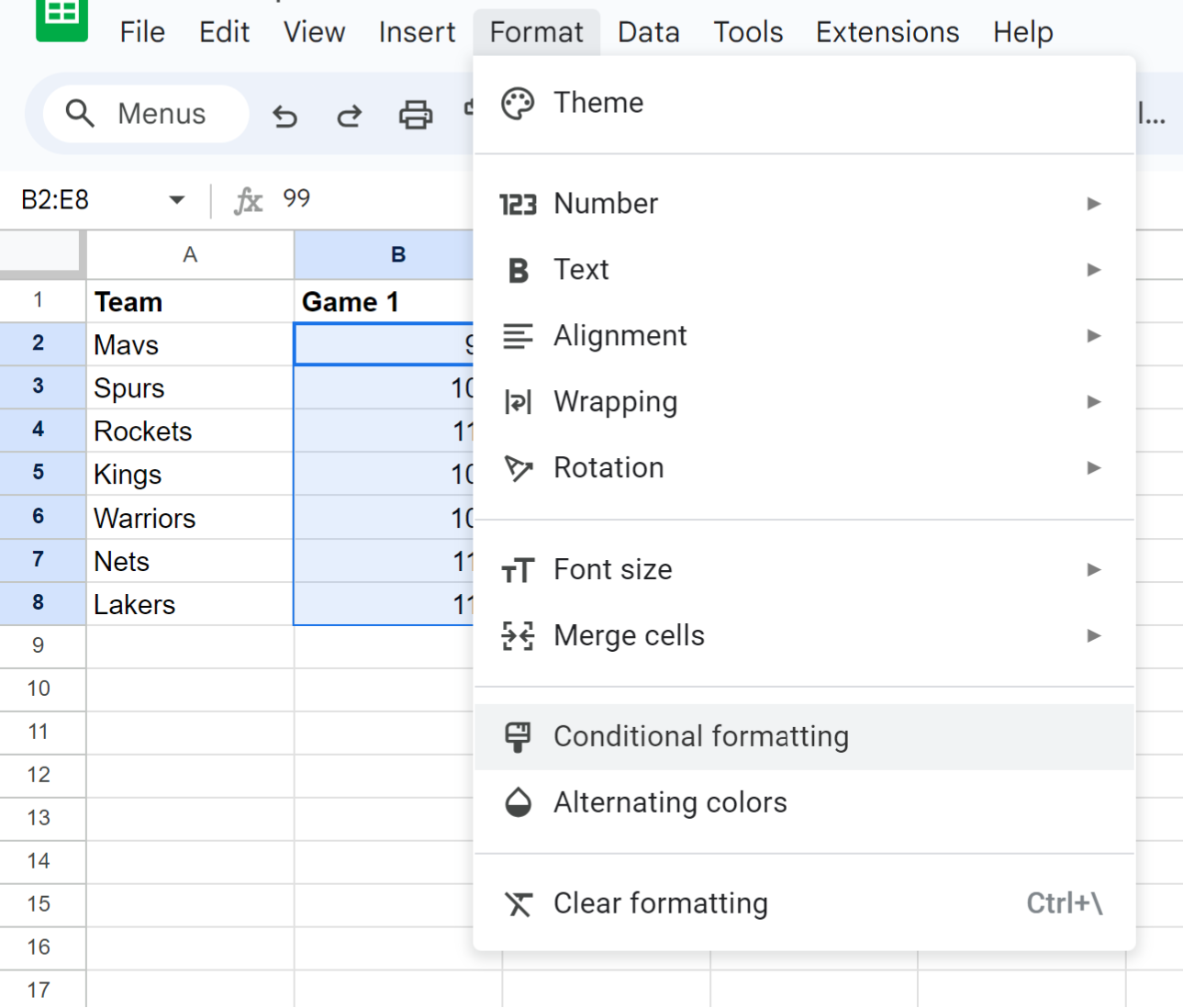Screen dimensions: 1183x1008
Task: Open the Data menu
Action: click(649, 32)
